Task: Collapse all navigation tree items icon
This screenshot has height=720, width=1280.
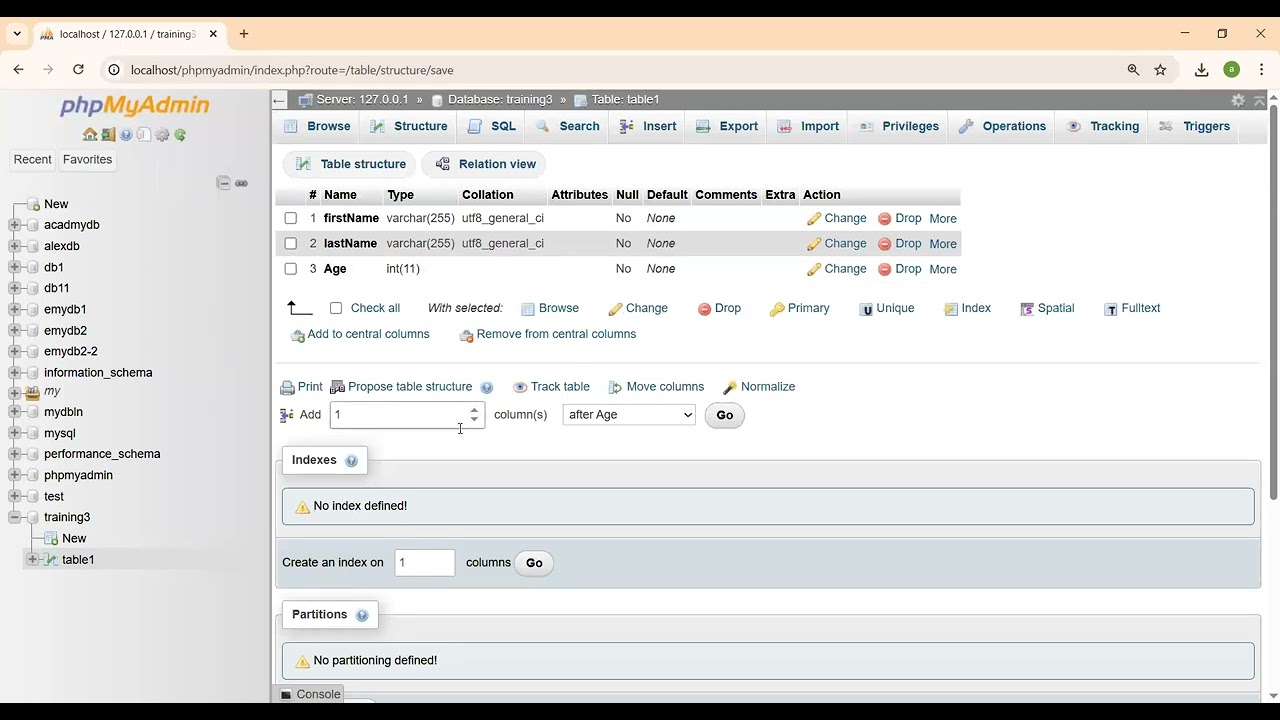Action: point(224,183)
